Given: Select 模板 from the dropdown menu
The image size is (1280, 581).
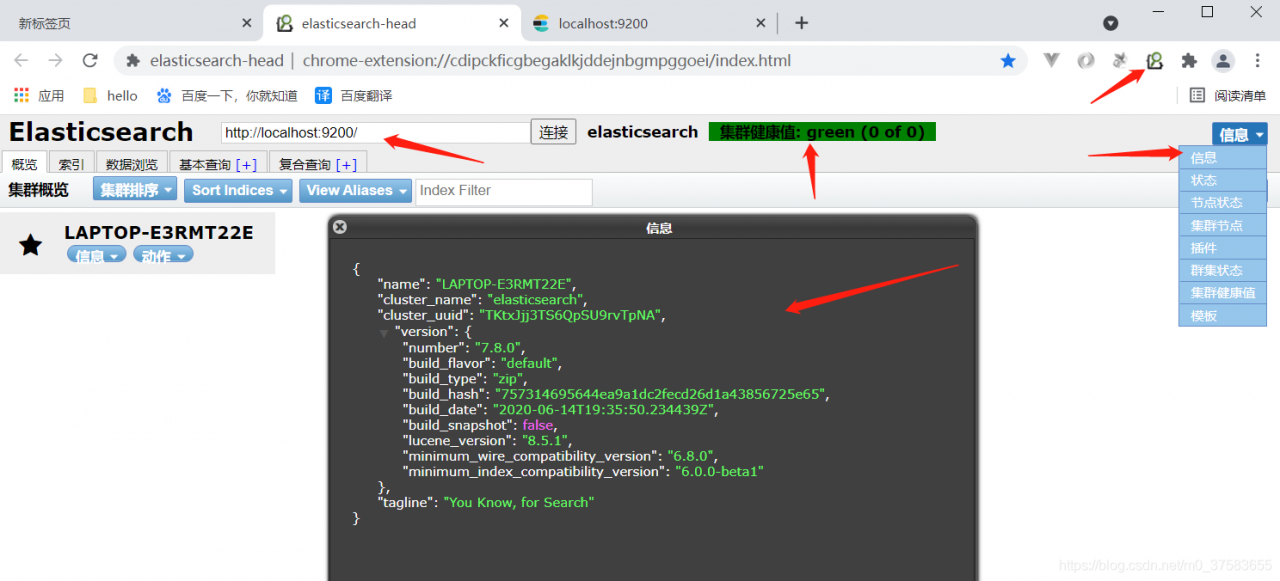Looking at the screenshot, I should (x=1223, y=316).
